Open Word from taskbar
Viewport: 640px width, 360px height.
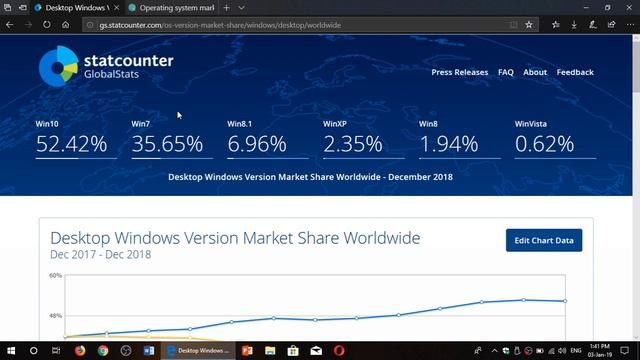click(149, 351)
